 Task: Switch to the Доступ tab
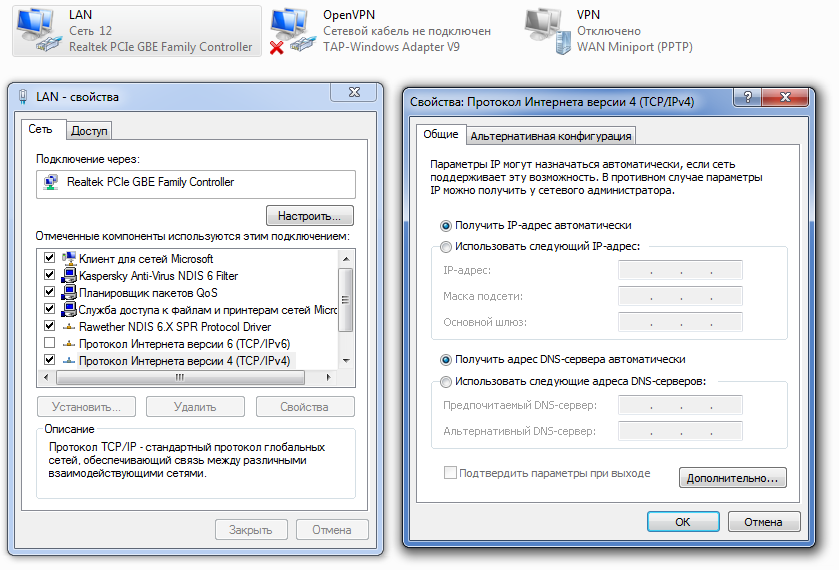point(89,131)
